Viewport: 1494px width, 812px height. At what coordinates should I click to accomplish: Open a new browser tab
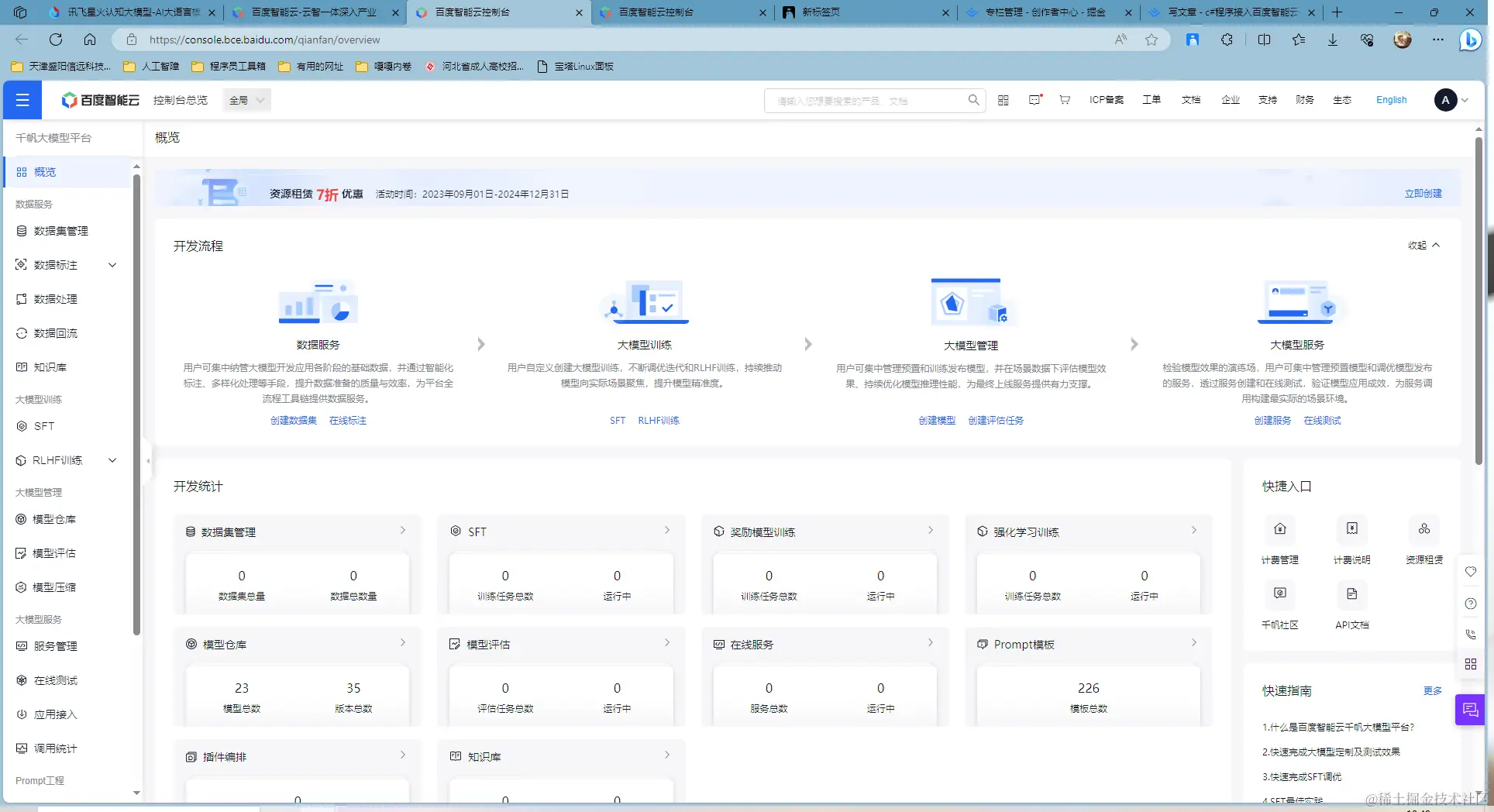(1337, 12)
